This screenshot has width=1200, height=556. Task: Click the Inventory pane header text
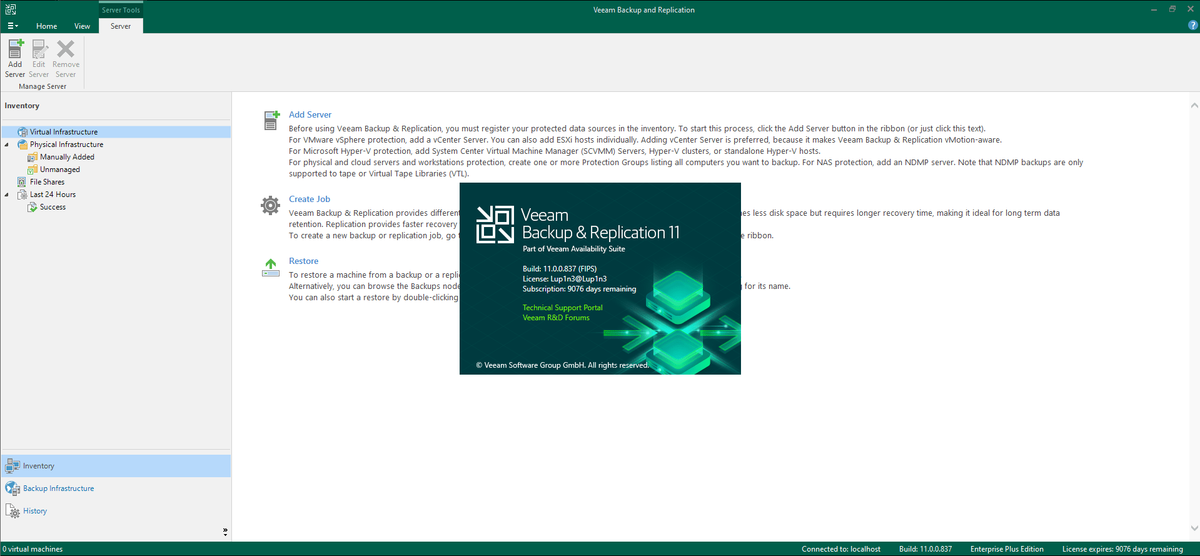tap(22, 105)
